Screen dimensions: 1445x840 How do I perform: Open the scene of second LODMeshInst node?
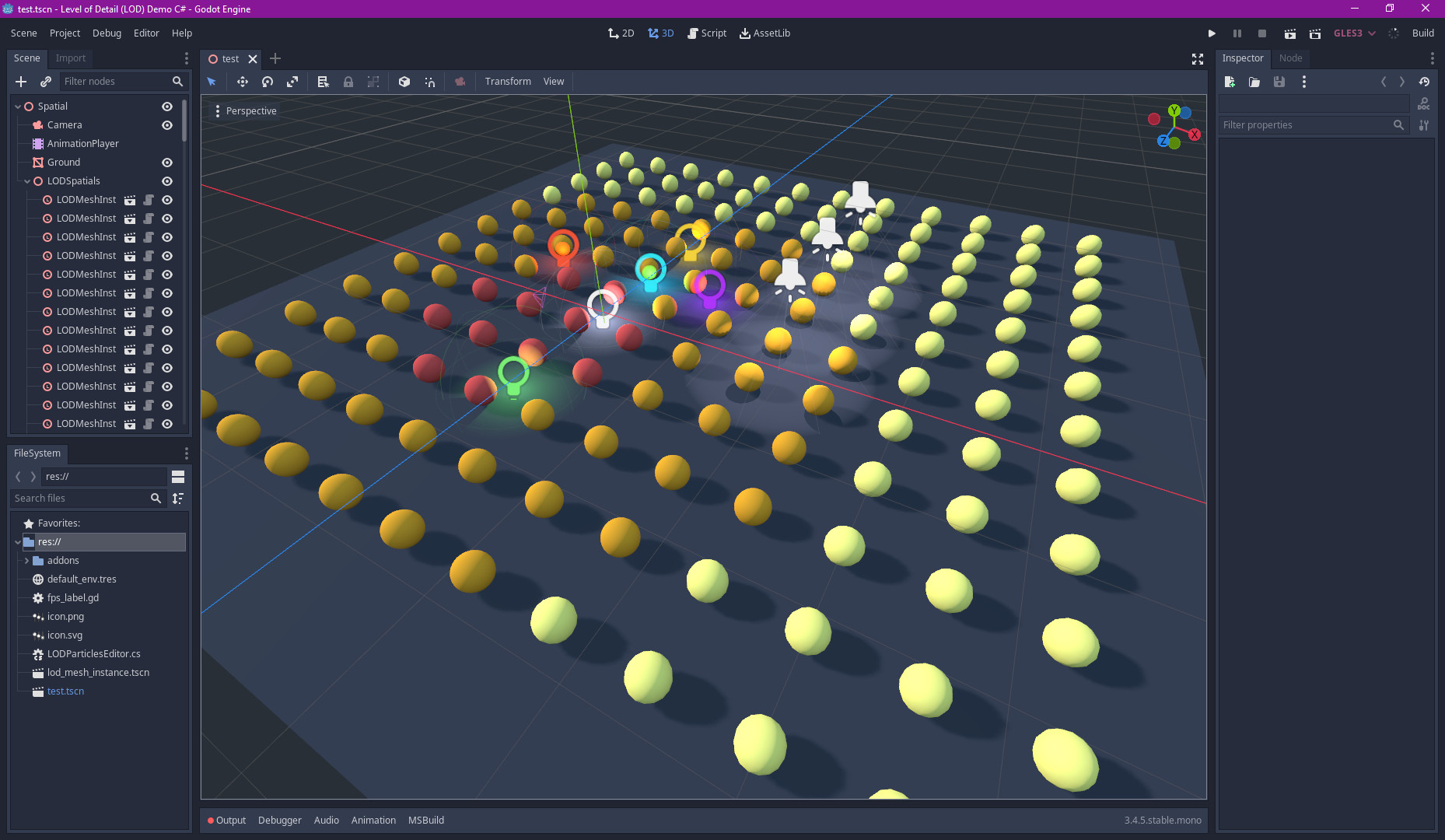point(130,219)
